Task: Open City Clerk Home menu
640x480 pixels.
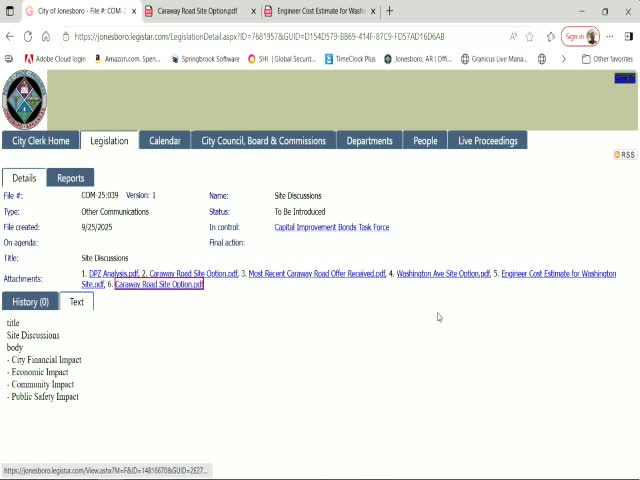Action: [x=40, y=141]
